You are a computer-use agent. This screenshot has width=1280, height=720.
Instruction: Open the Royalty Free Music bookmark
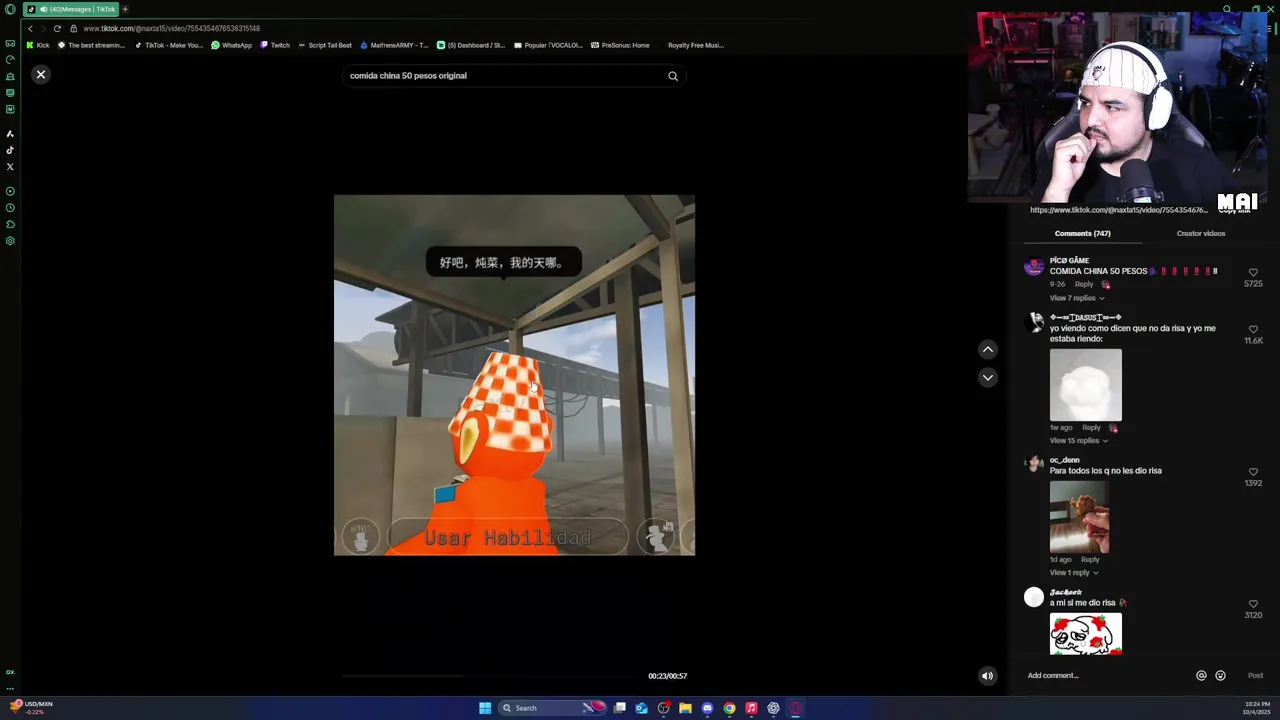695,45
